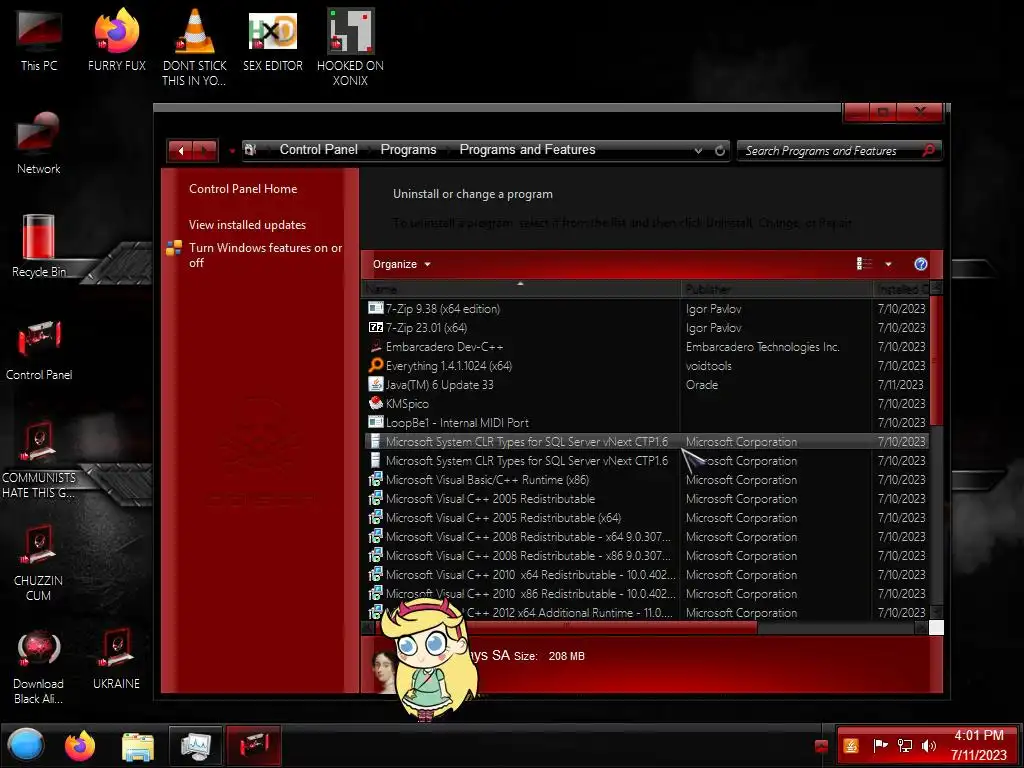The width and height of the screenshot is (1024, 768).
Task: Select Visual C++ 2010 x64 Redistributable row
Action: [x=646, y=575]
